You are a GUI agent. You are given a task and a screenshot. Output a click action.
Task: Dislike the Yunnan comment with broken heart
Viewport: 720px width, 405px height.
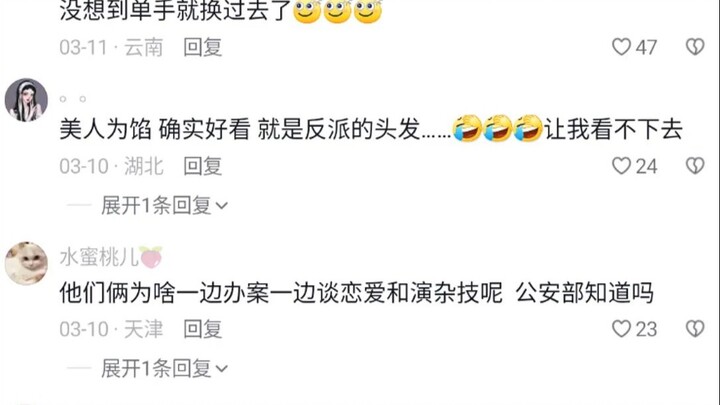(695, 47)
